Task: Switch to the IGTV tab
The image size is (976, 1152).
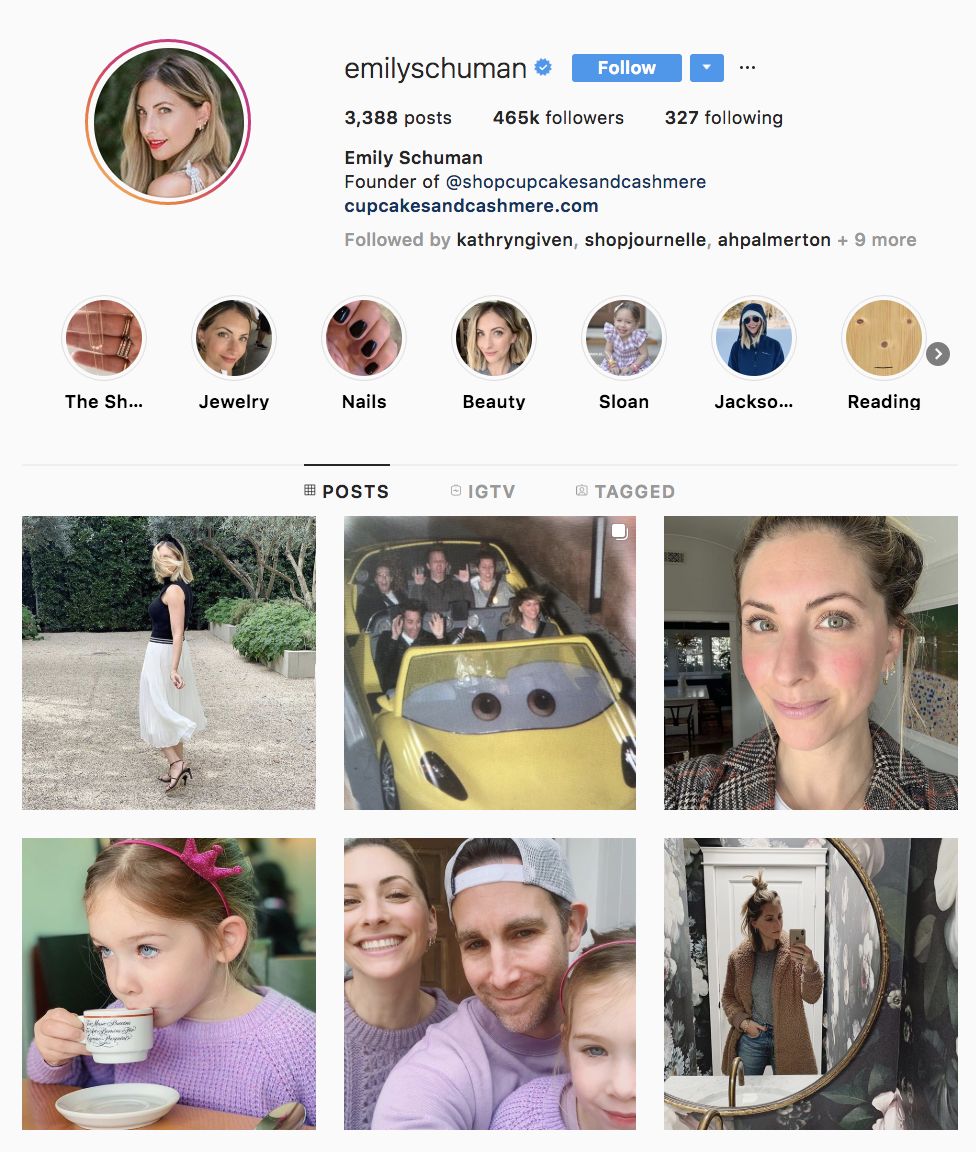Action: (483, 492)
